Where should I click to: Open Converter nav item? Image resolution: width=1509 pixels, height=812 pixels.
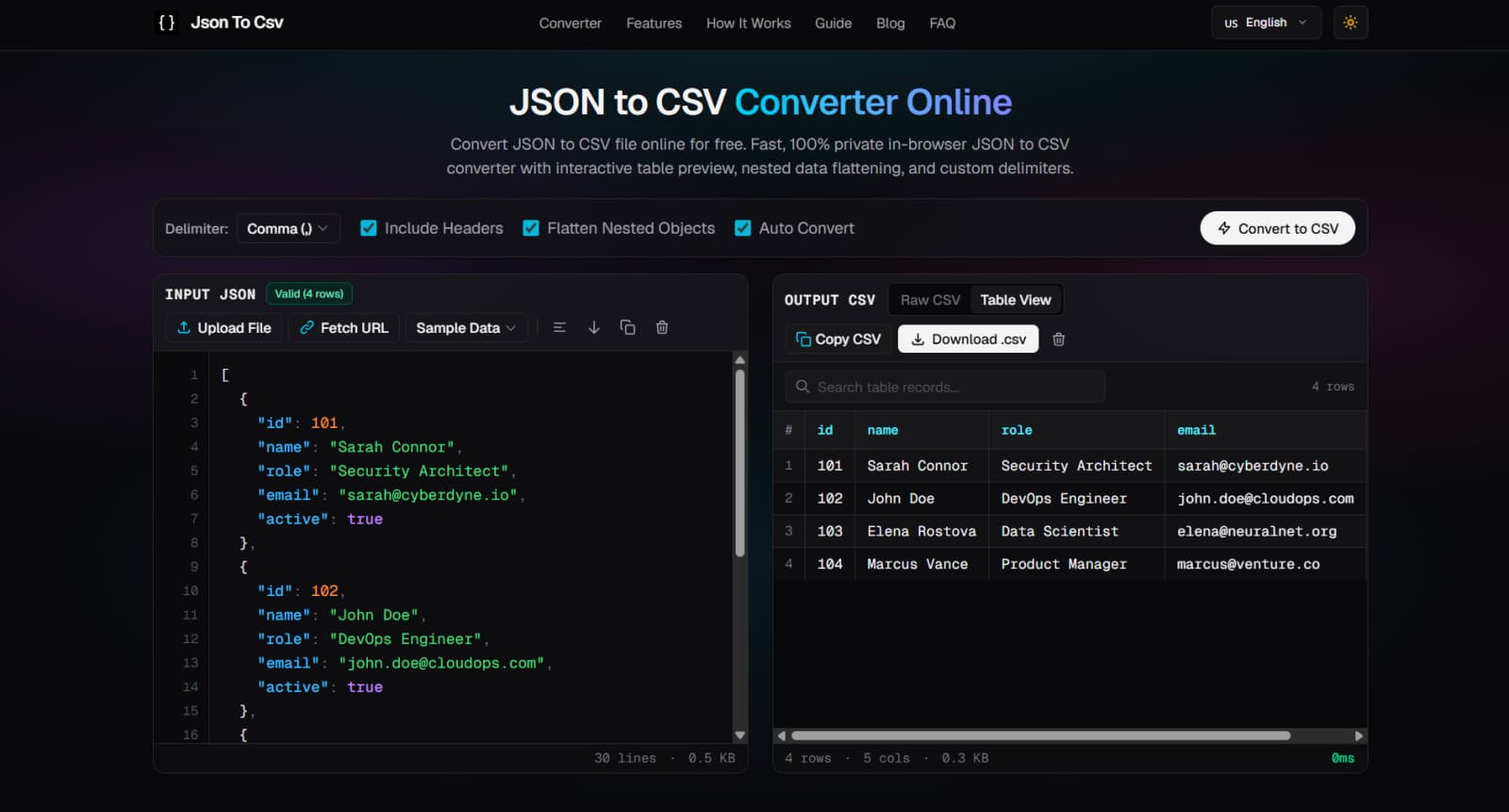[x=571, y=24]
